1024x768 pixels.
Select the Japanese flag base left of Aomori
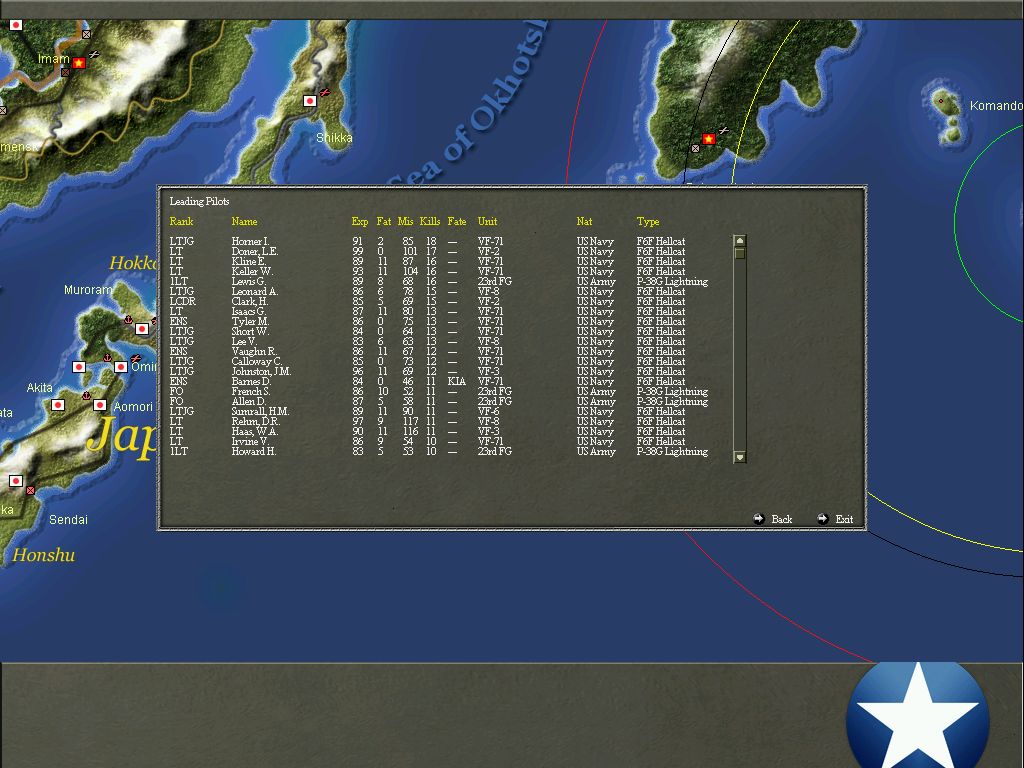tap(100, 405)
